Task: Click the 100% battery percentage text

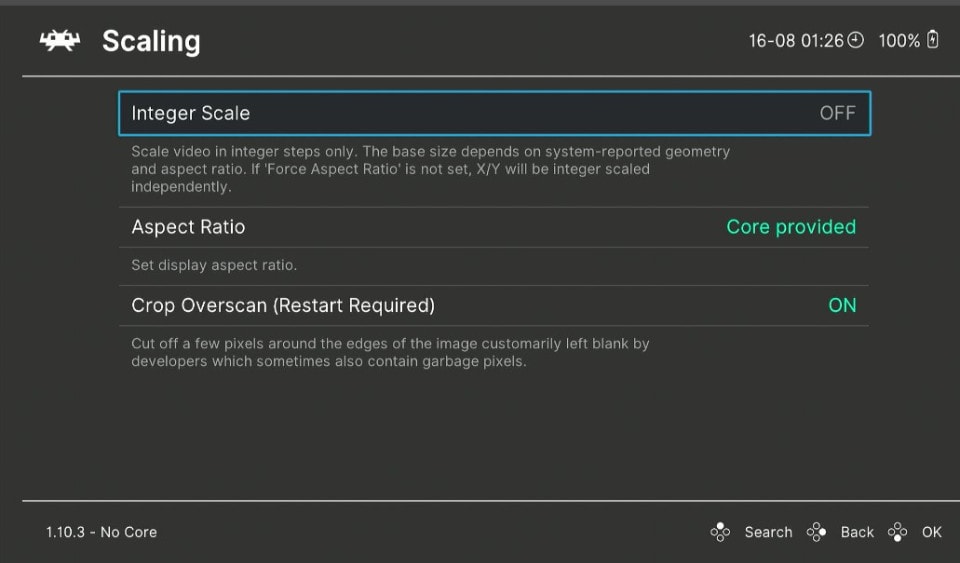Action: coord(899,41)
